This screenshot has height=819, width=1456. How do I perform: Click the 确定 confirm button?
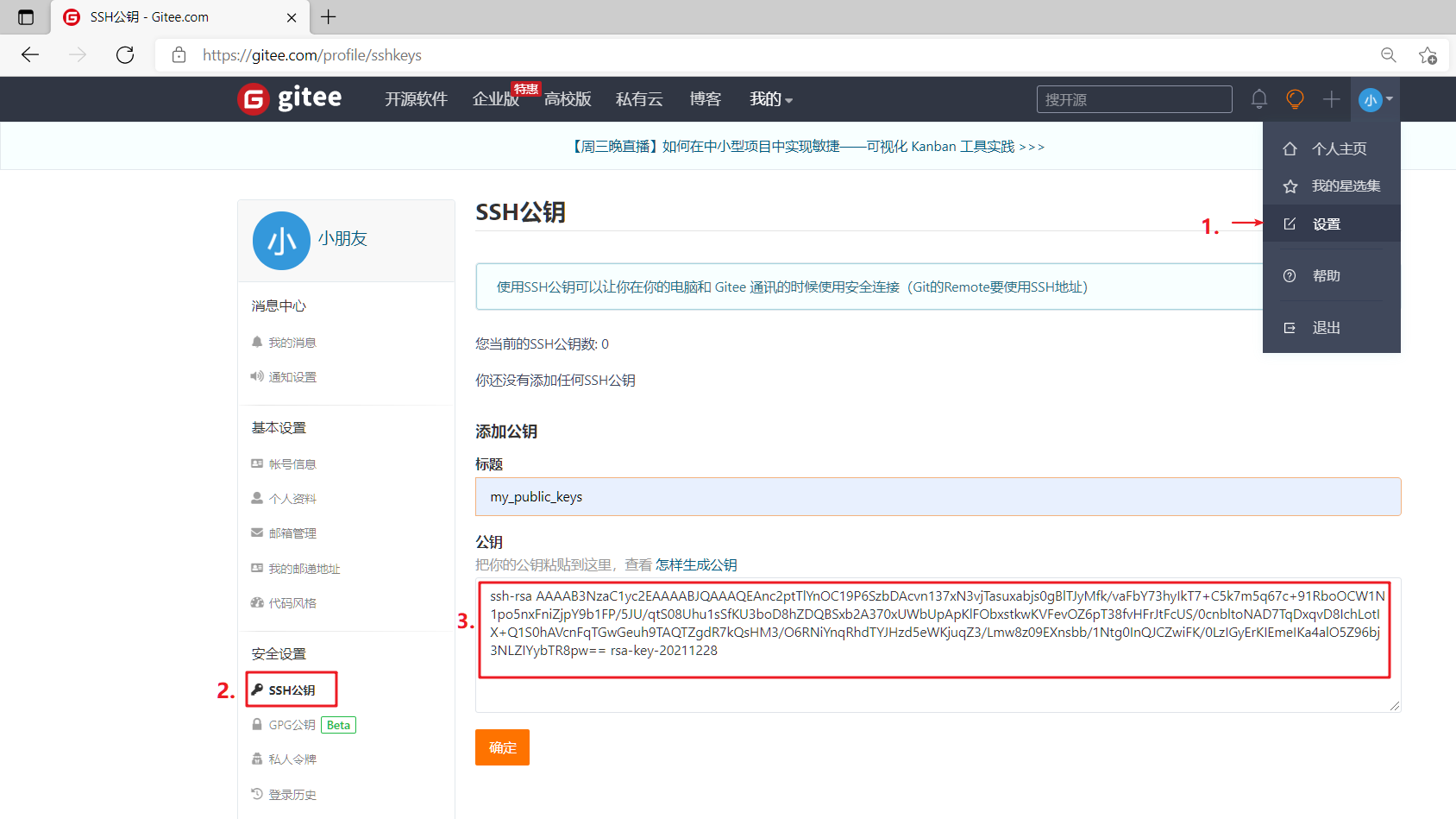point(502,747)
